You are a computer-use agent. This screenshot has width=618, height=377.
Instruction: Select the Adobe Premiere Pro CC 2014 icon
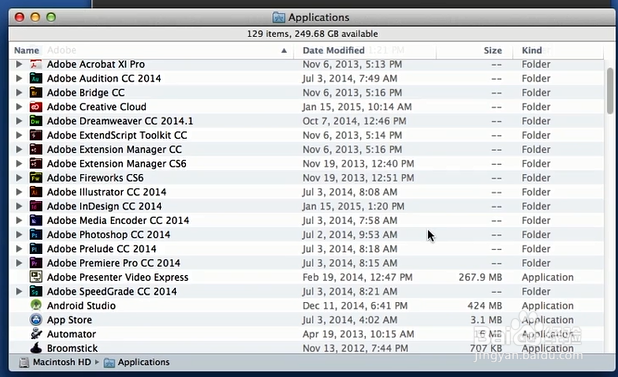click(x=36, y=263)
